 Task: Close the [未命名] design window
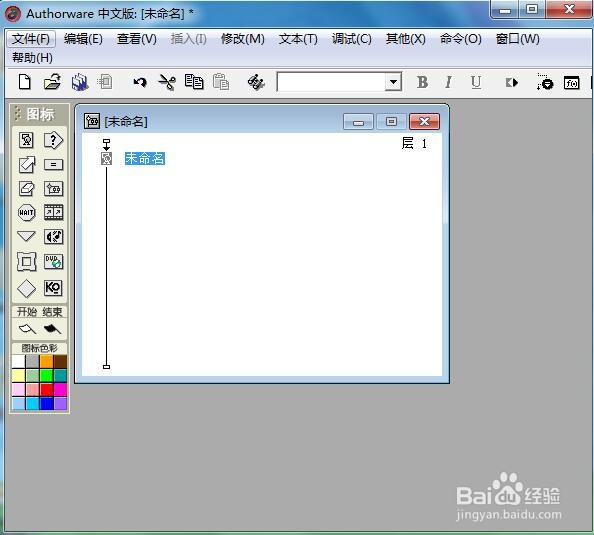point(424,122)
